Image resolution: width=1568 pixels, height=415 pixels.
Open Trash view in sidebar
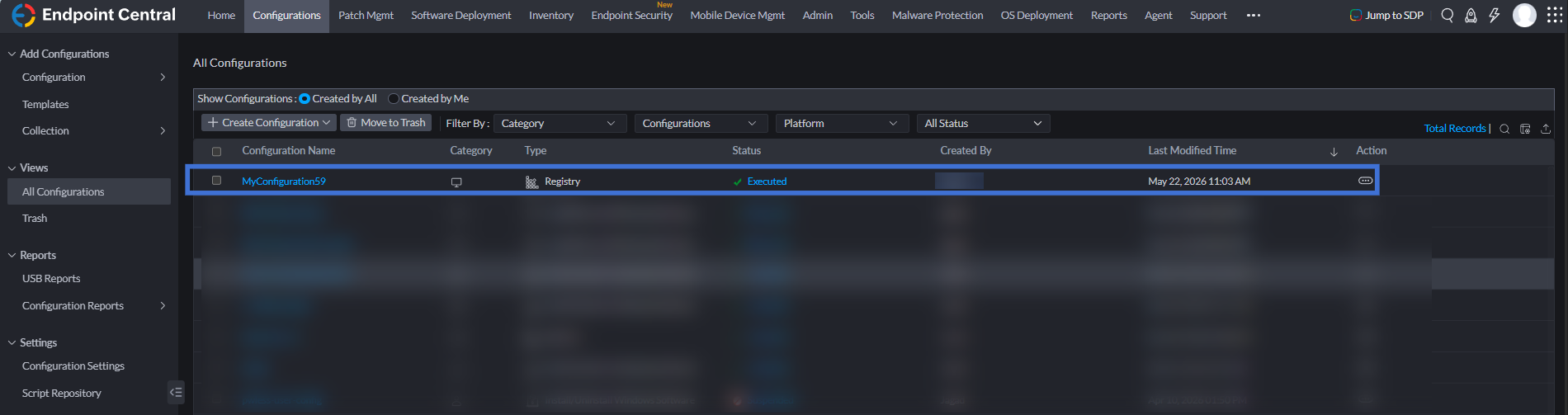(x=35, y=218)
